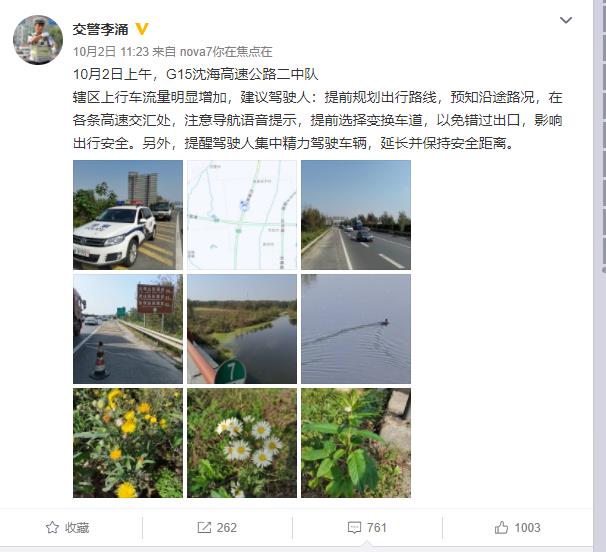Click the 交警李涌 profile avatar
Viewport: 606px width, 552px height.
click(38, 39)
